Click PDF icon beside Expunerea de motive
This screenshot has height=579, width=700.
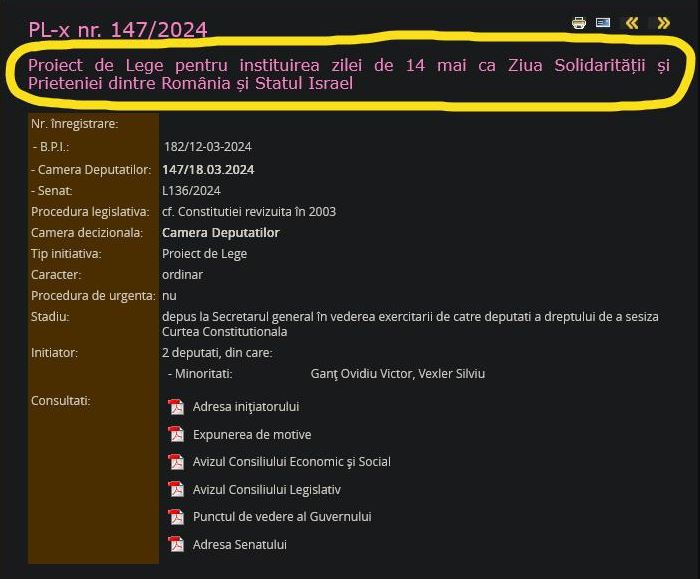point(177,435)
